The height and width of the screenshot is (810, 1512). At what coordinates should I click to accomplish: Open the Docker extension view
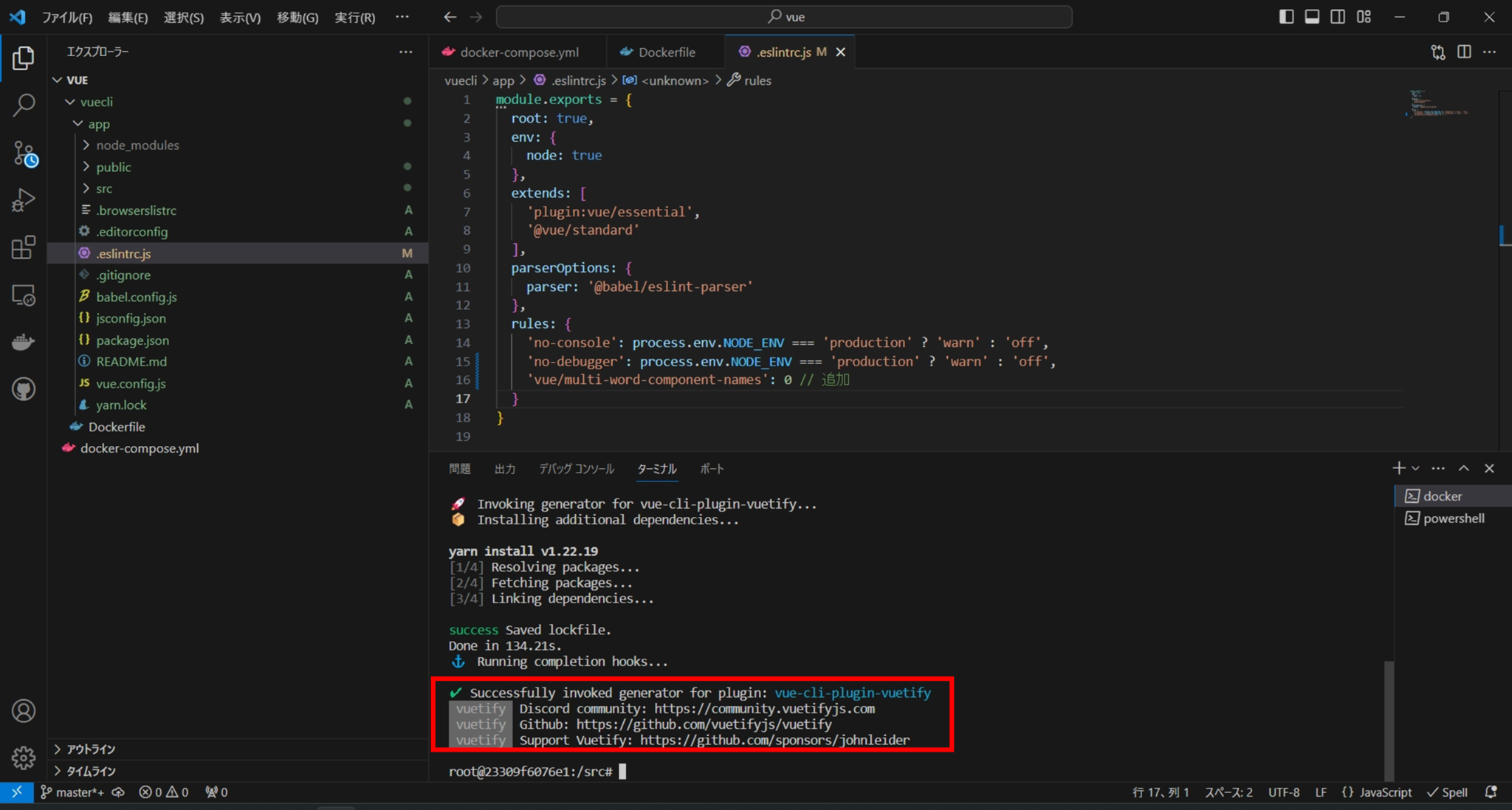point(24,341)
